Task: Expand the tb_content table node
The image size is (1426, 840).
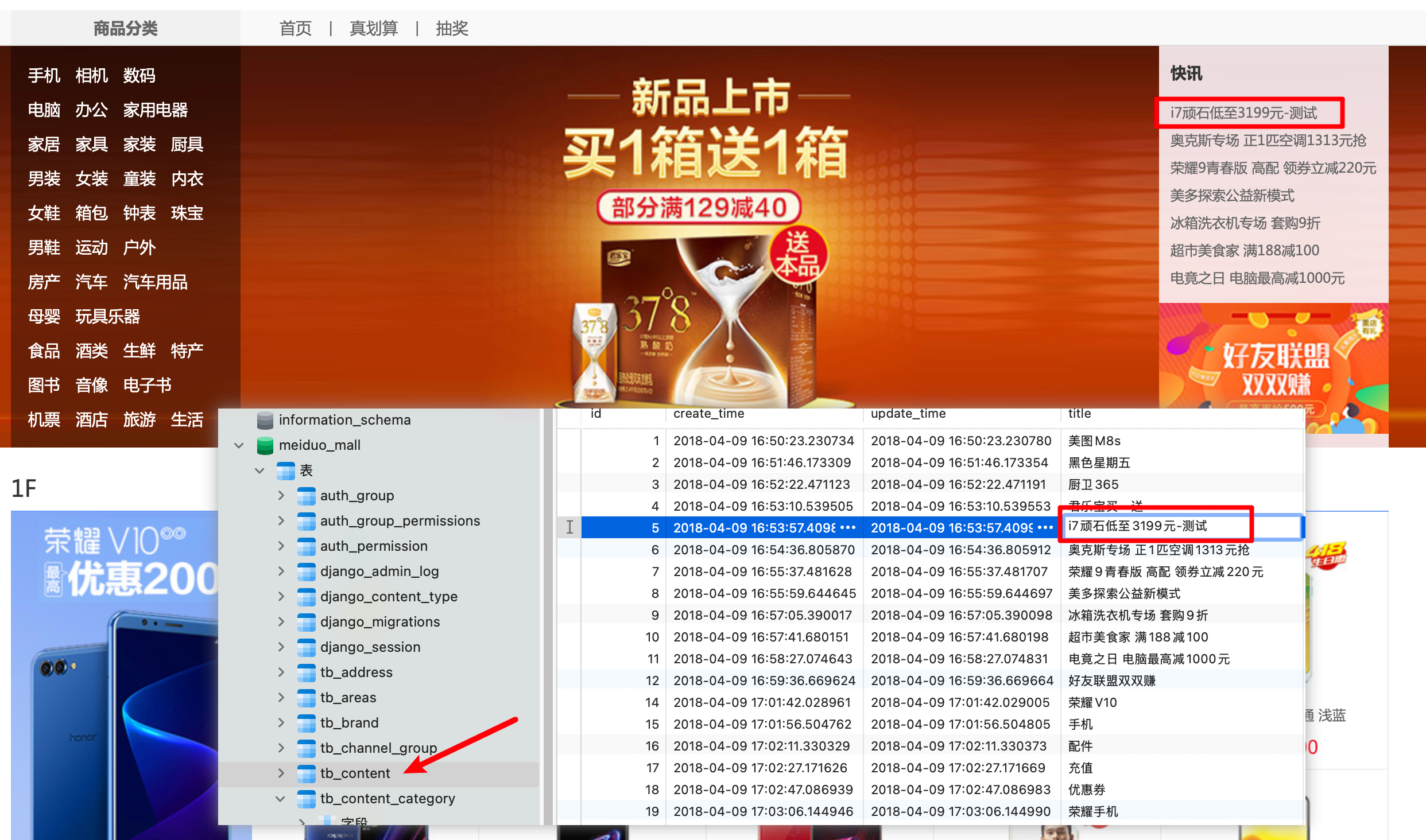Action: 281,773
